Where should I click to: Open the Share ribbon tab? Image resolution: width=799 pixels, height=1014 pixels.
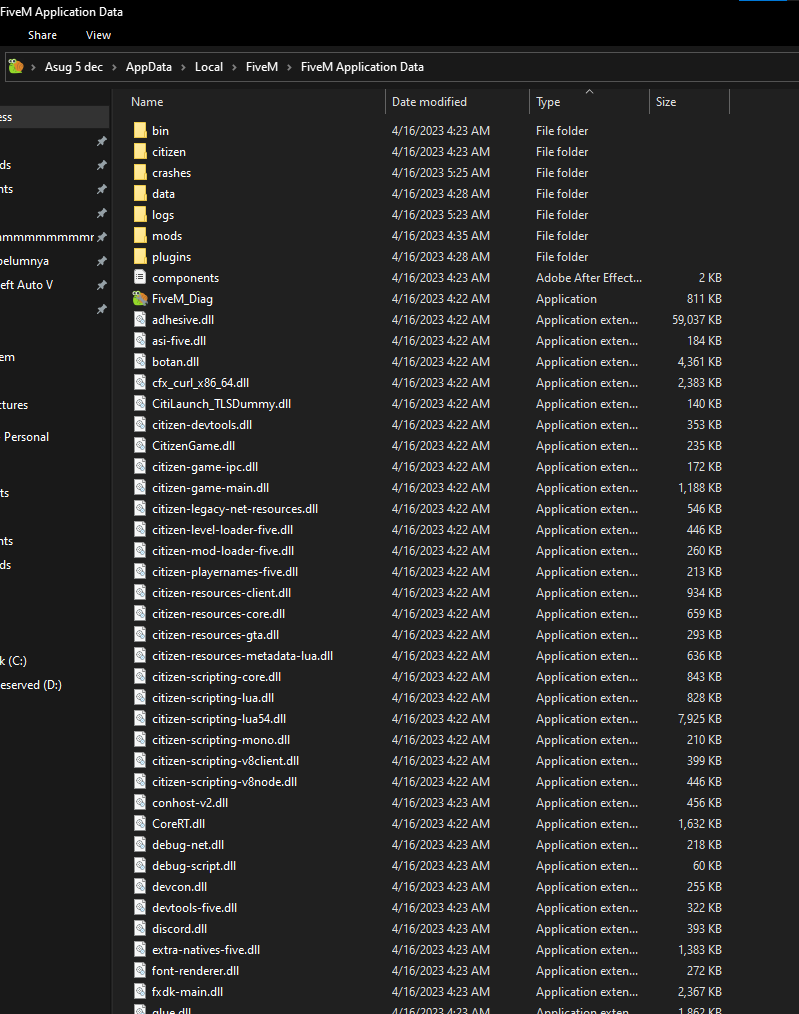click(x=42, y=35)
